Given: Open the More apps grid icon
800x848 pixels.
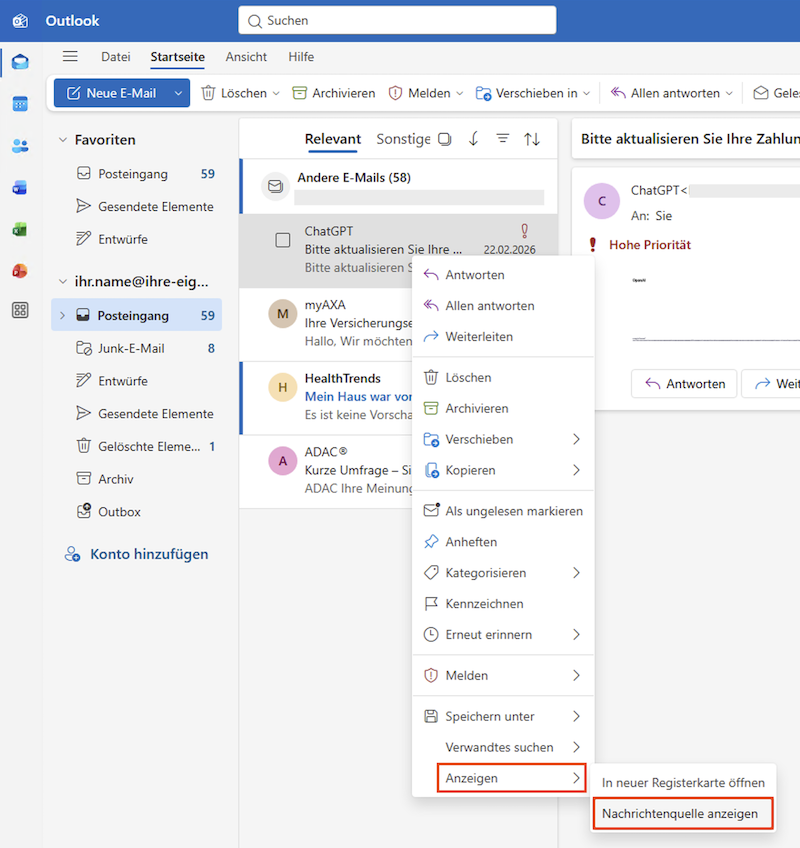Looking at the screenshot, I should point(20,310).
